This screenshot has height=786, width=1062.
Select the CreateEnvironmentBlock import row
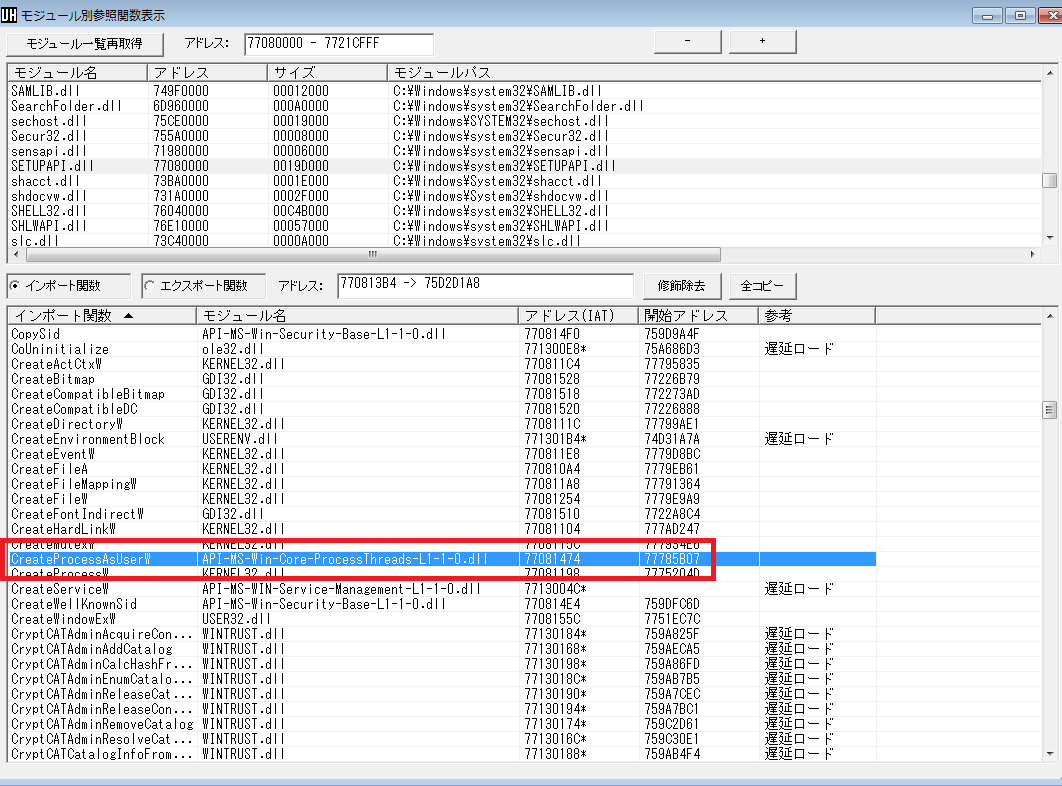pos(442,439)
